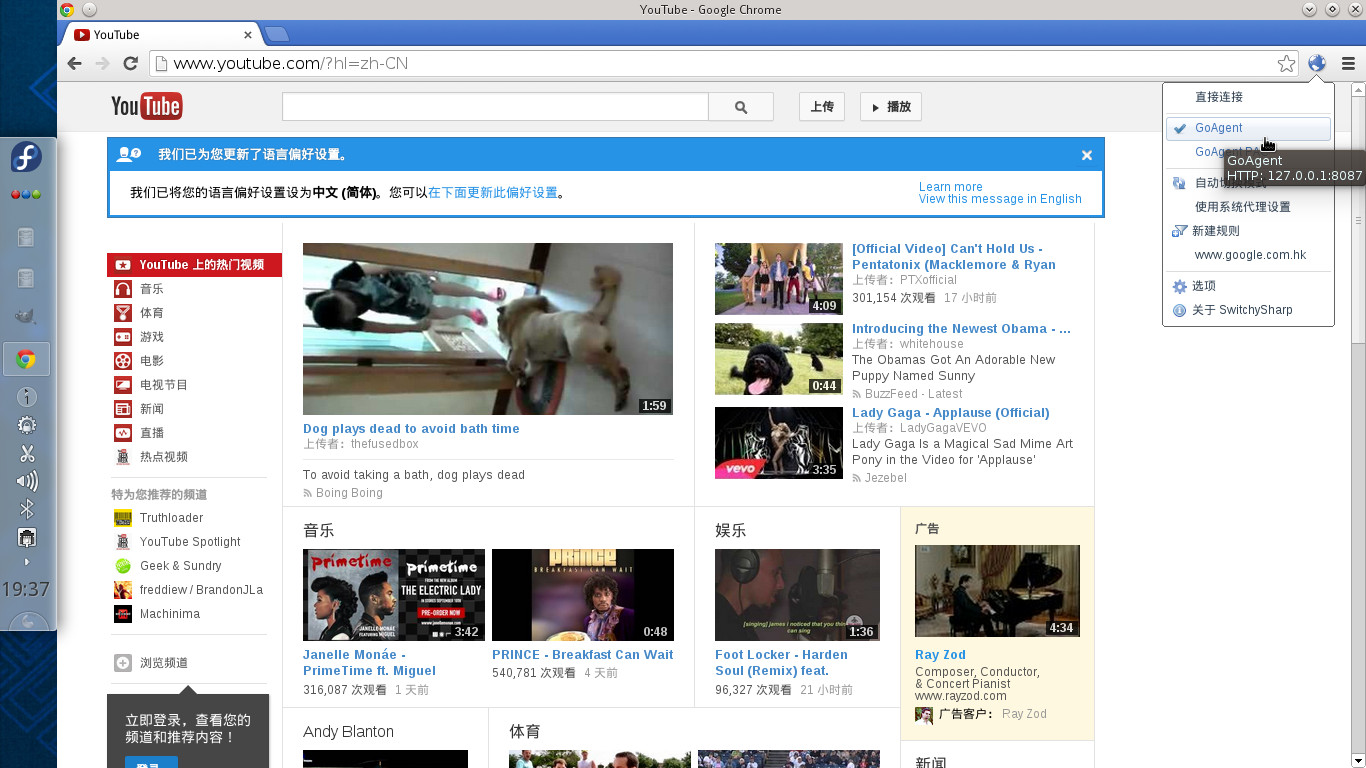Open the PRINCE Breakfast Can Wait thumbnail
The height and width of the screenshot is (768, 1366).
(x=583, y=595)
